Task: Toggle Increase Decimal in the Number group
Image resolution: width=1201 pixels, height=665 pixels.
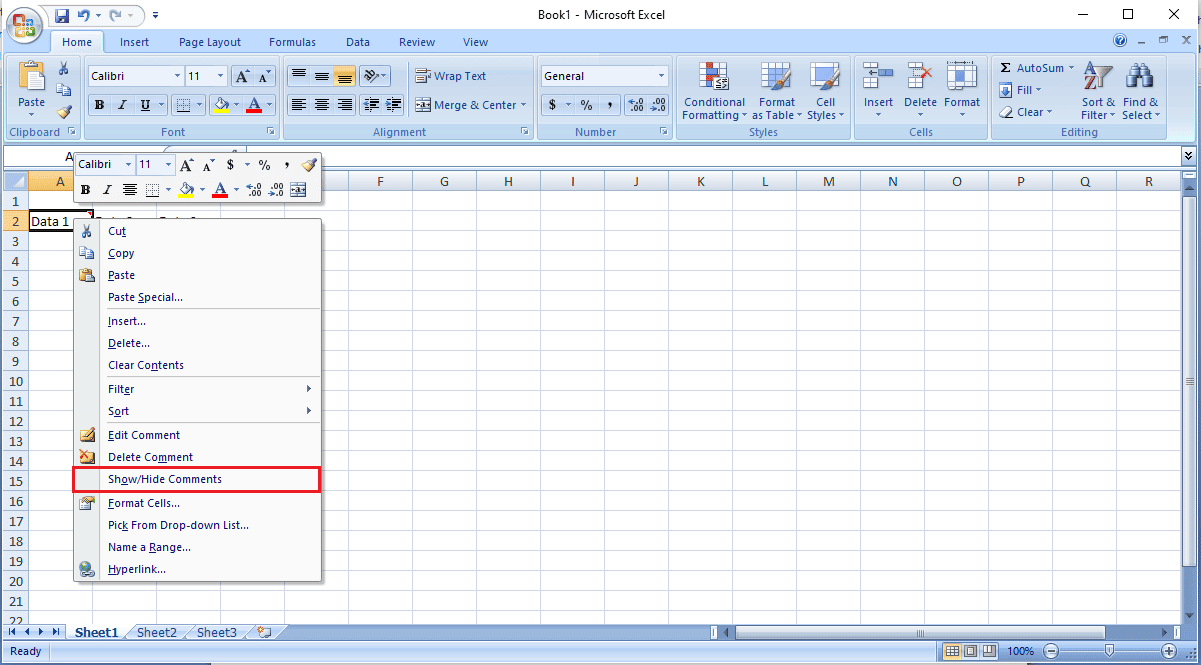Action: pos(638,104)
